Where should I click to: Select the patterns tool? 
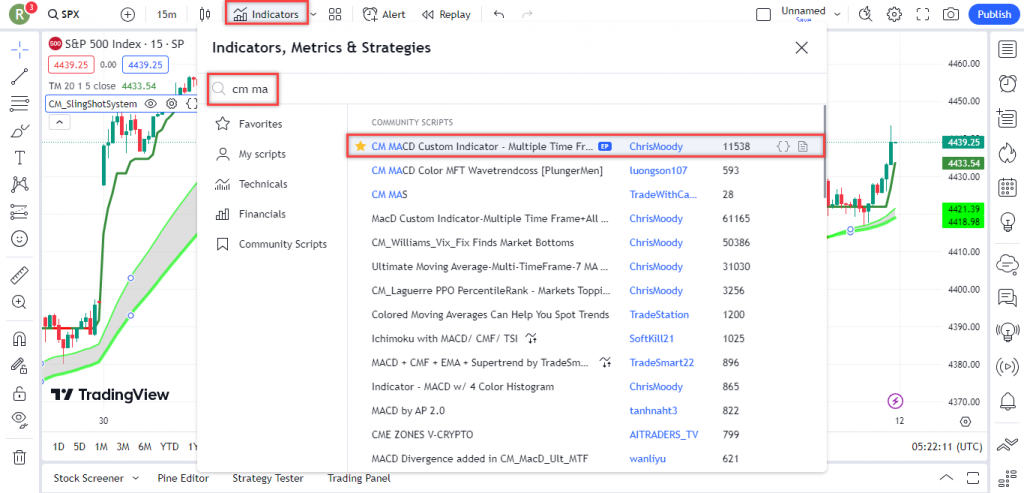point(20,185)
